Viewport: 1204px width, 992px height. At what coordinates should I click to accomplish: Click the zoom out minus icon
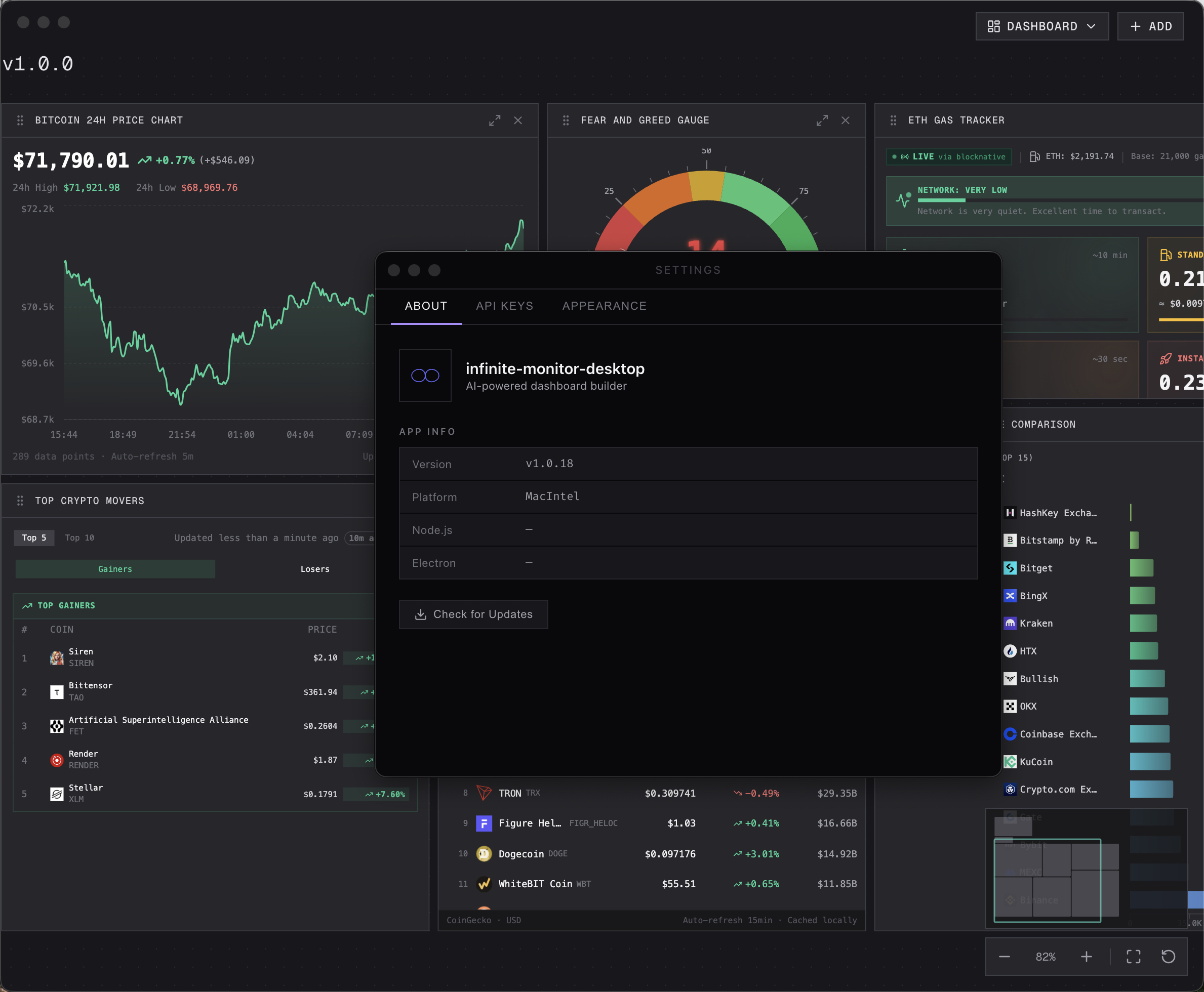tap(1004, 957)
